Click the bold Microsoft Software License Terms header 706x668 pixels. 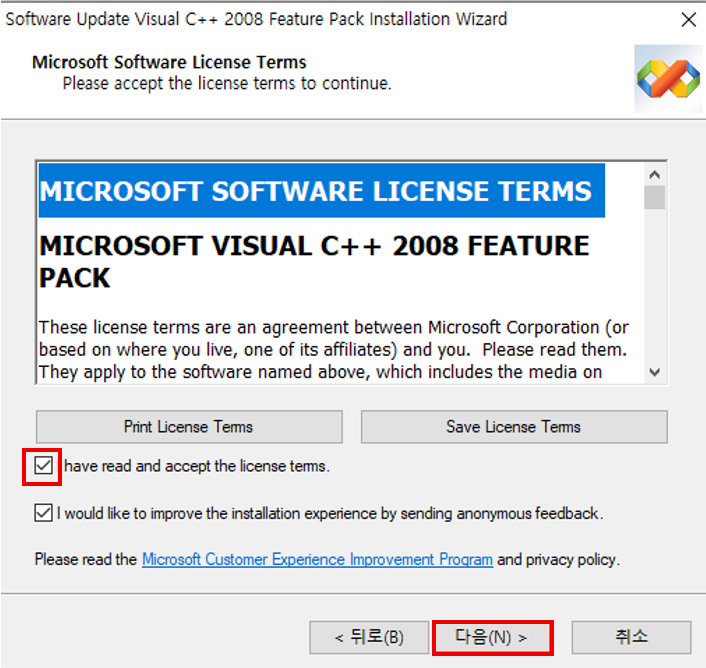click(169, 62)
